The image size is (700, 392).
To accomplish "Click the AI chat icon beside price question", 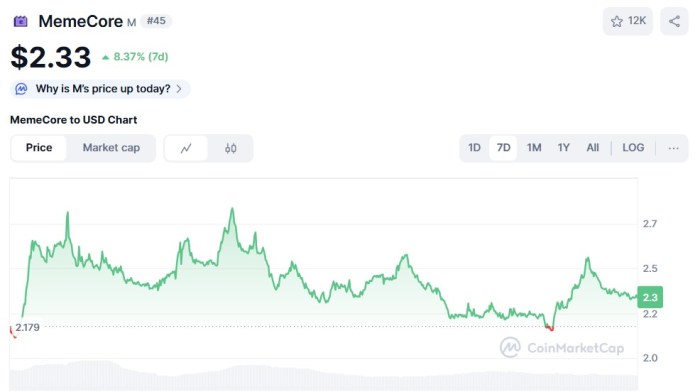I will (x=21, y=89).
